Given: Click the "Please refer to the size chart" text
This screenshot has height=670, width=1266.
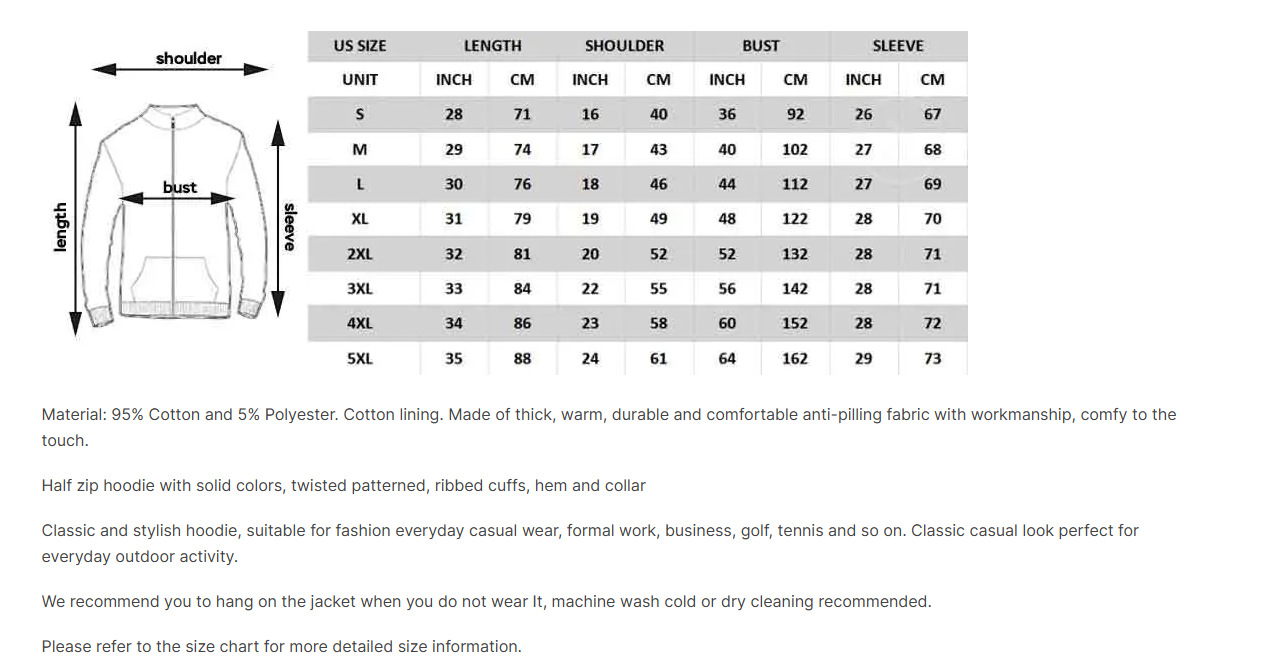Looking at the screenshot, I should (x=281, y=646).
